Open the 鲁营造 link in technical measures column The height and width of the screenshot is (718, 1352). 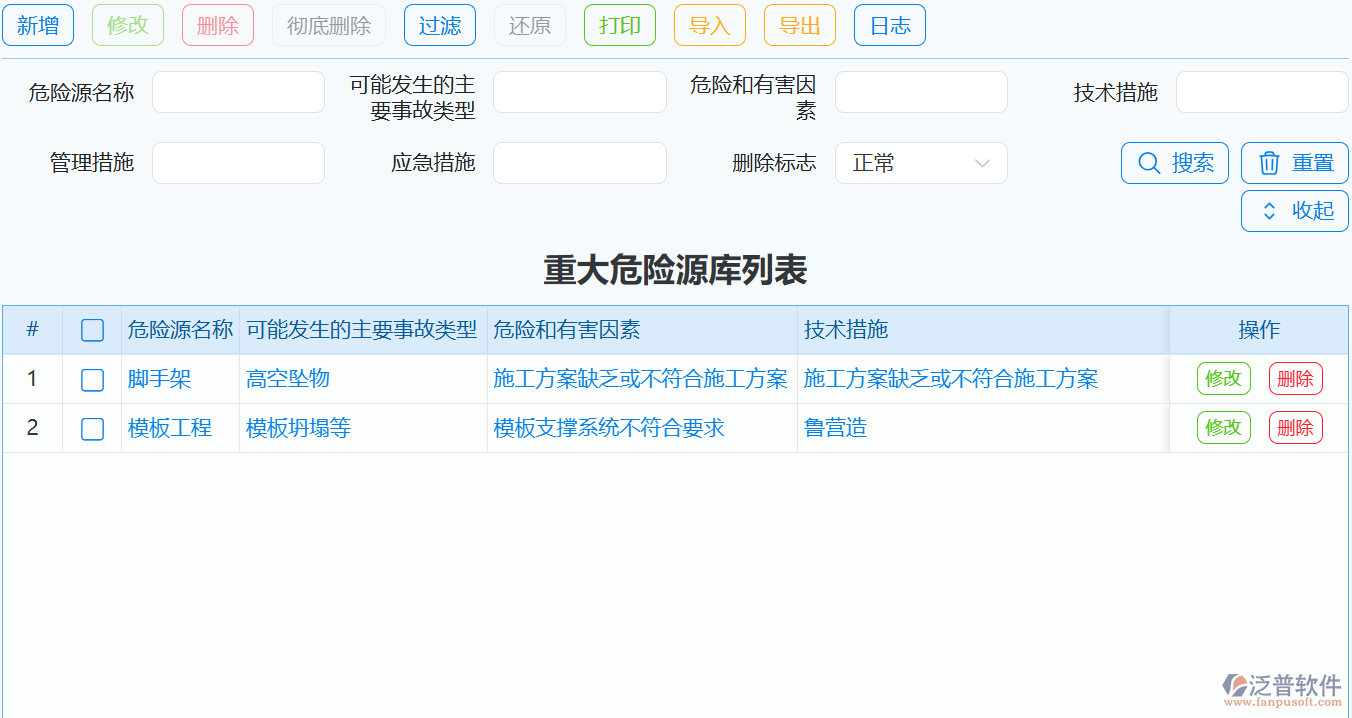tap(835, 427)
